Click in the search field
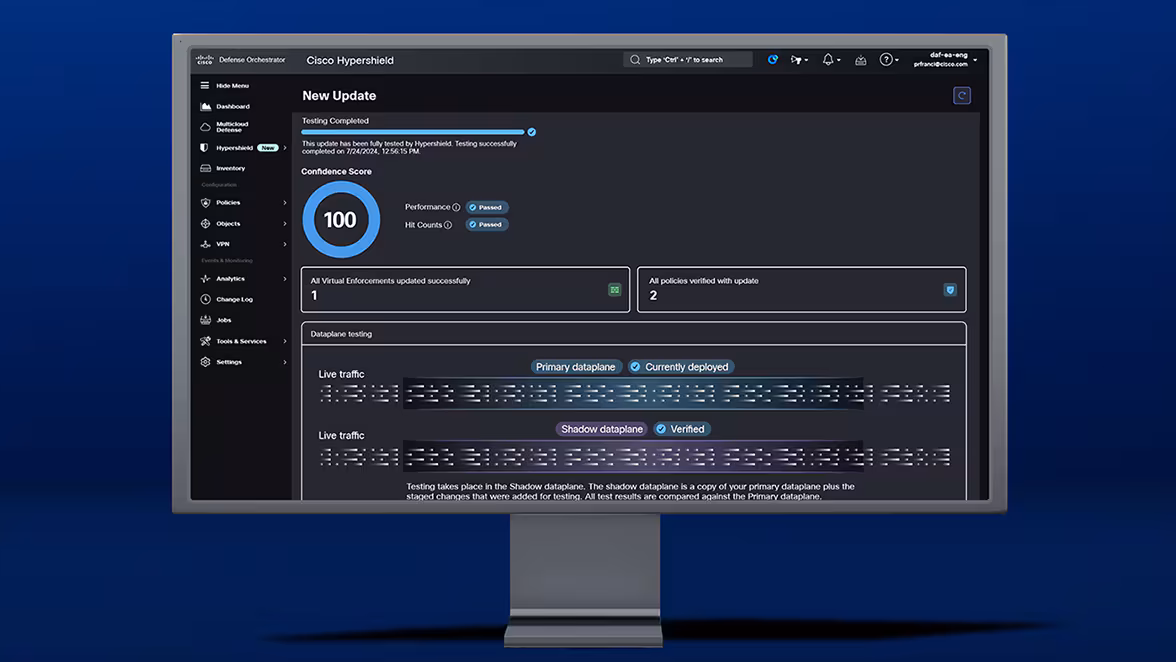 point(688,59)
